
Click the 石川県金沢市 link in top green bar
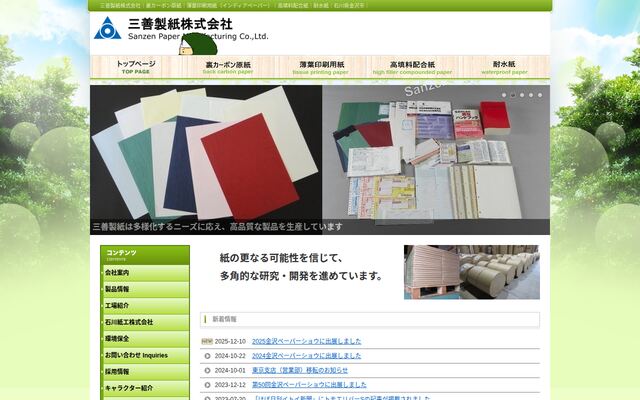[349, 5]
